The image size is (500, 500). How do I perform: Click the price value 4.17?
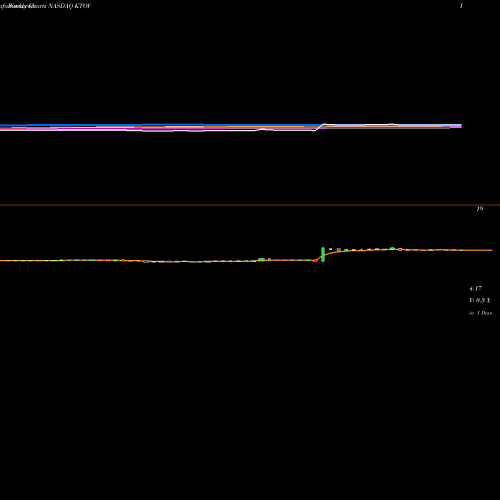tap(475, 288)
